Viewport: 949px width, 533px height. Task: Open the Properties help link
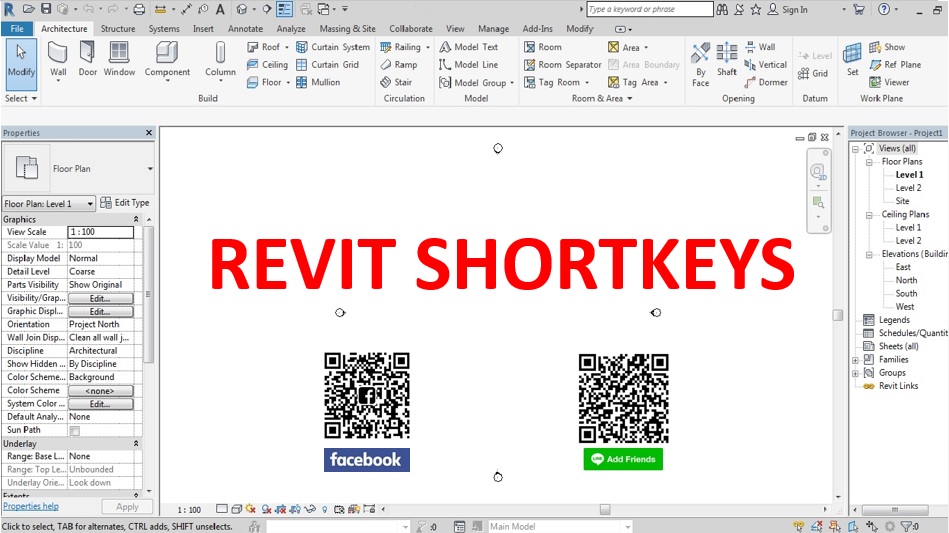tap(31, 507)
